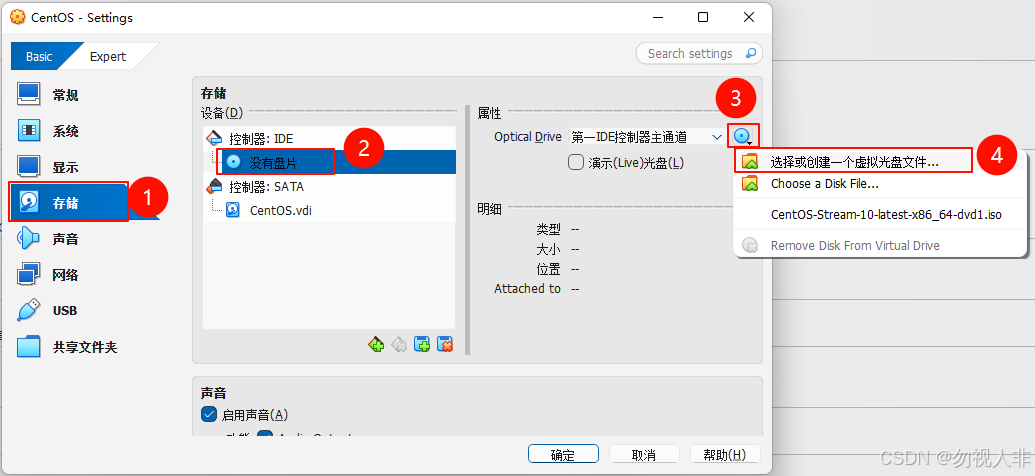Click the 大小 label in details
Screen dimensions: 1035x476
click(549, 249)
